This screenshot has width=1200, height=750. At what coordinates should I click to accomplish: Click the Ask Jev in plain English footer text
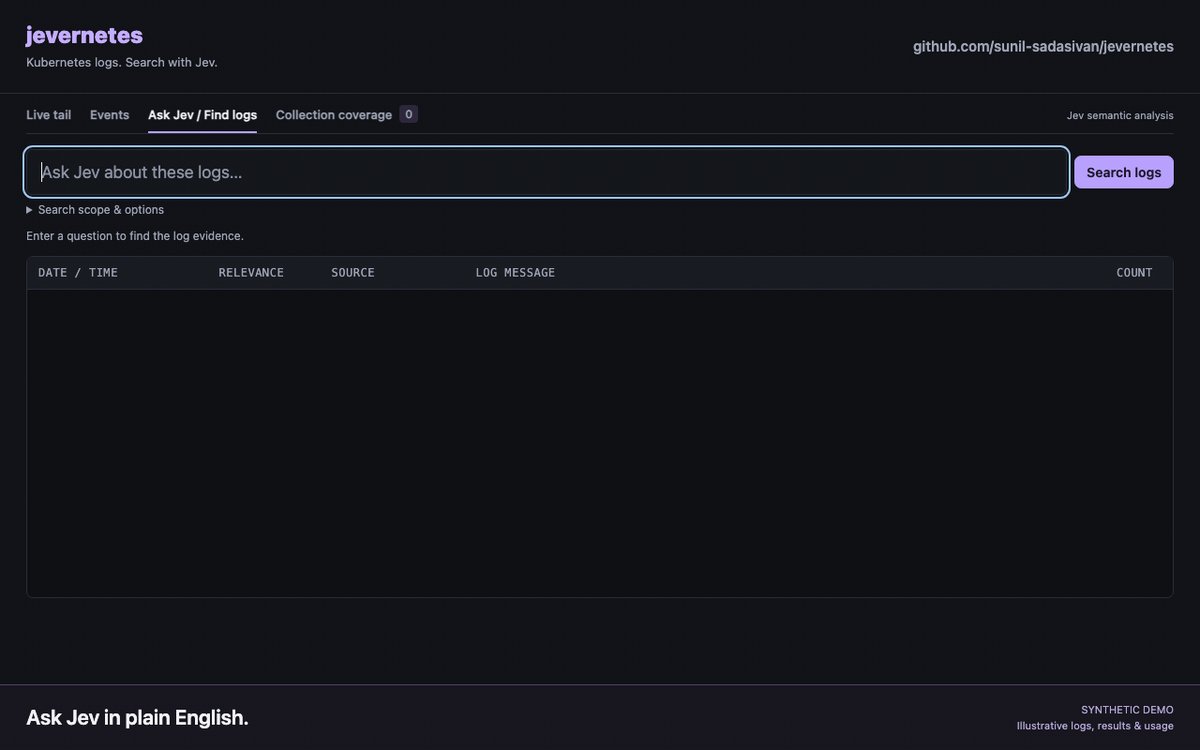[137, 718]
